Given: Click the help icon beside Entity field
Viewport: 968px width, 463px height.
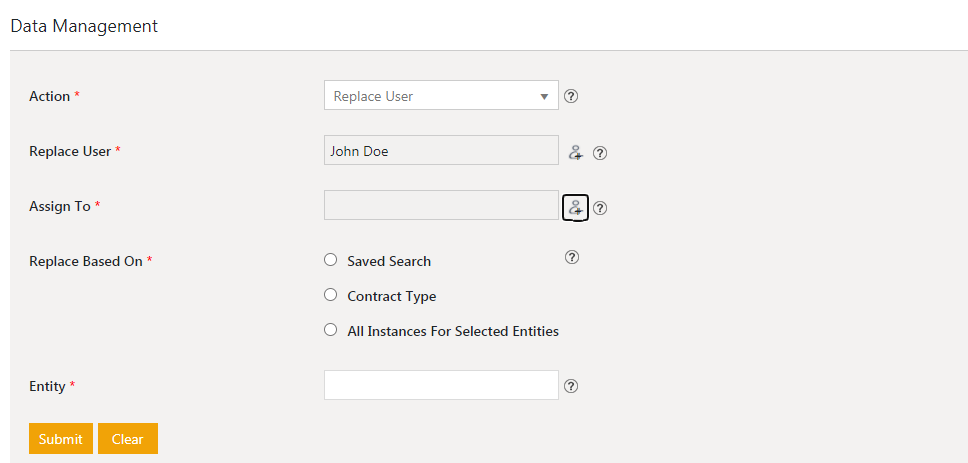Looking at the screenshot, I should click(571, 386).
